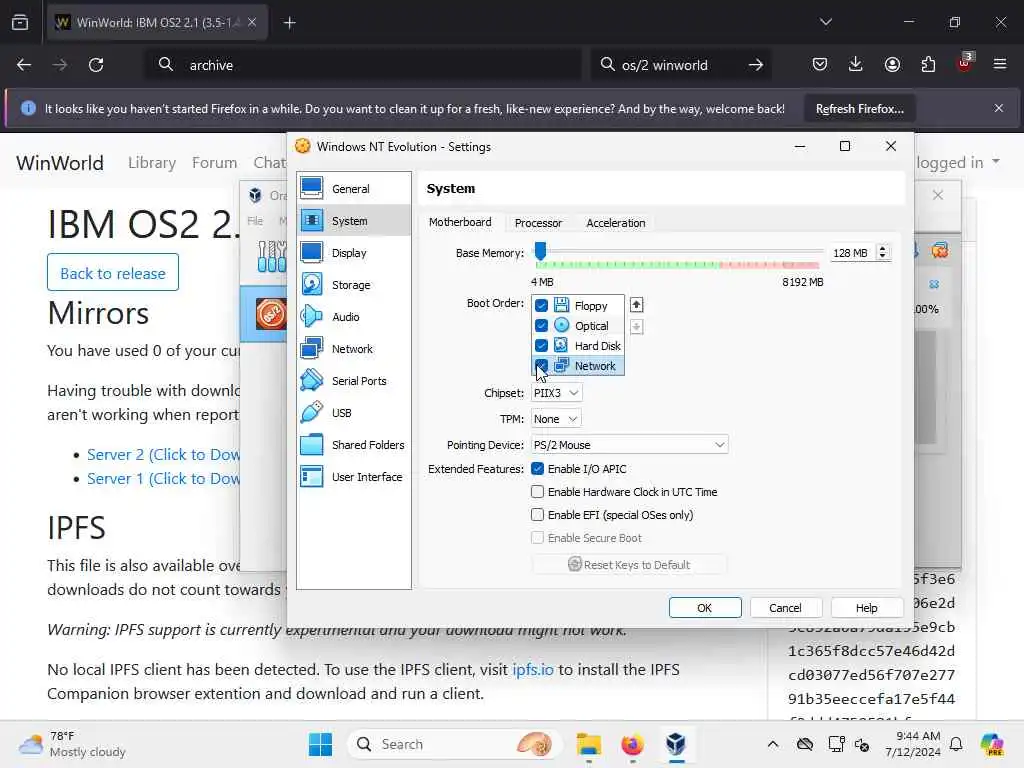Screen dimensions: 1024x768
Task: Open Audio settings category
Action: [x=354, y=317]
